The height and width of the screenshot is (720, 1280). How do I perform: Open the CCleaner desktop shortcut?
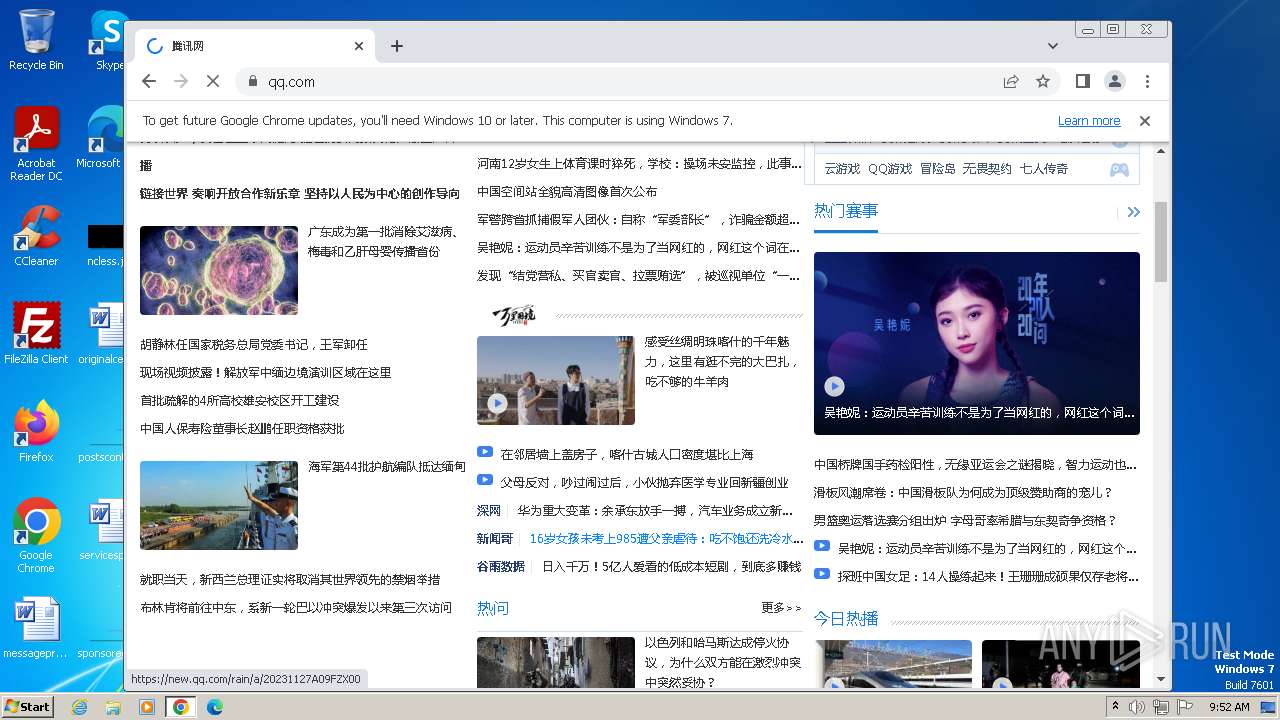36,236
